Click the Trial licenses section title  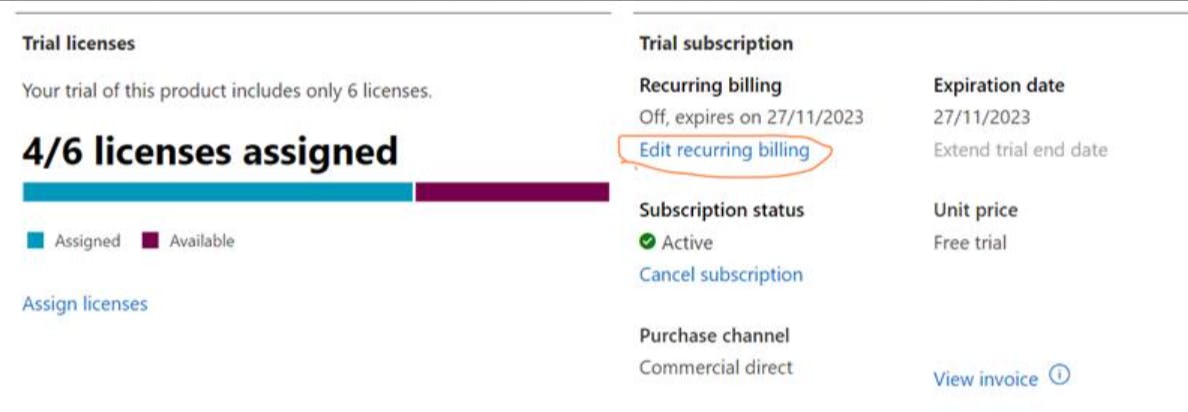point(78,44)
